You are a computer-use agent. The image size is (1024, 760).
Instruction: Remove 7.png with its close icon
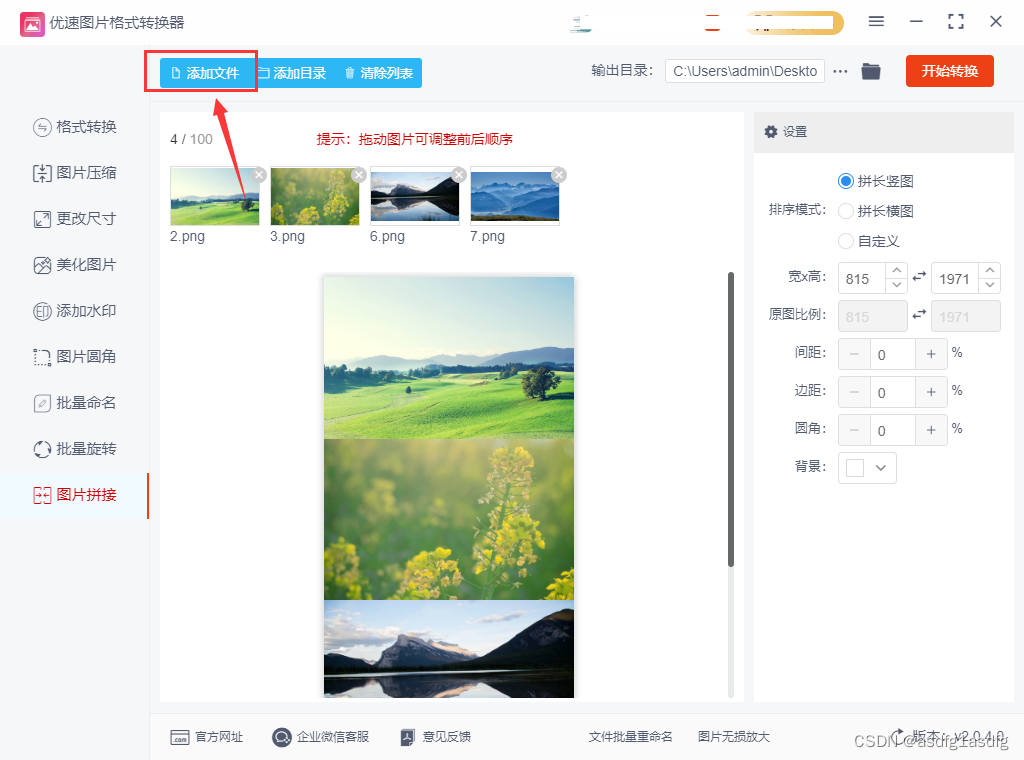(x=559, y=174)
